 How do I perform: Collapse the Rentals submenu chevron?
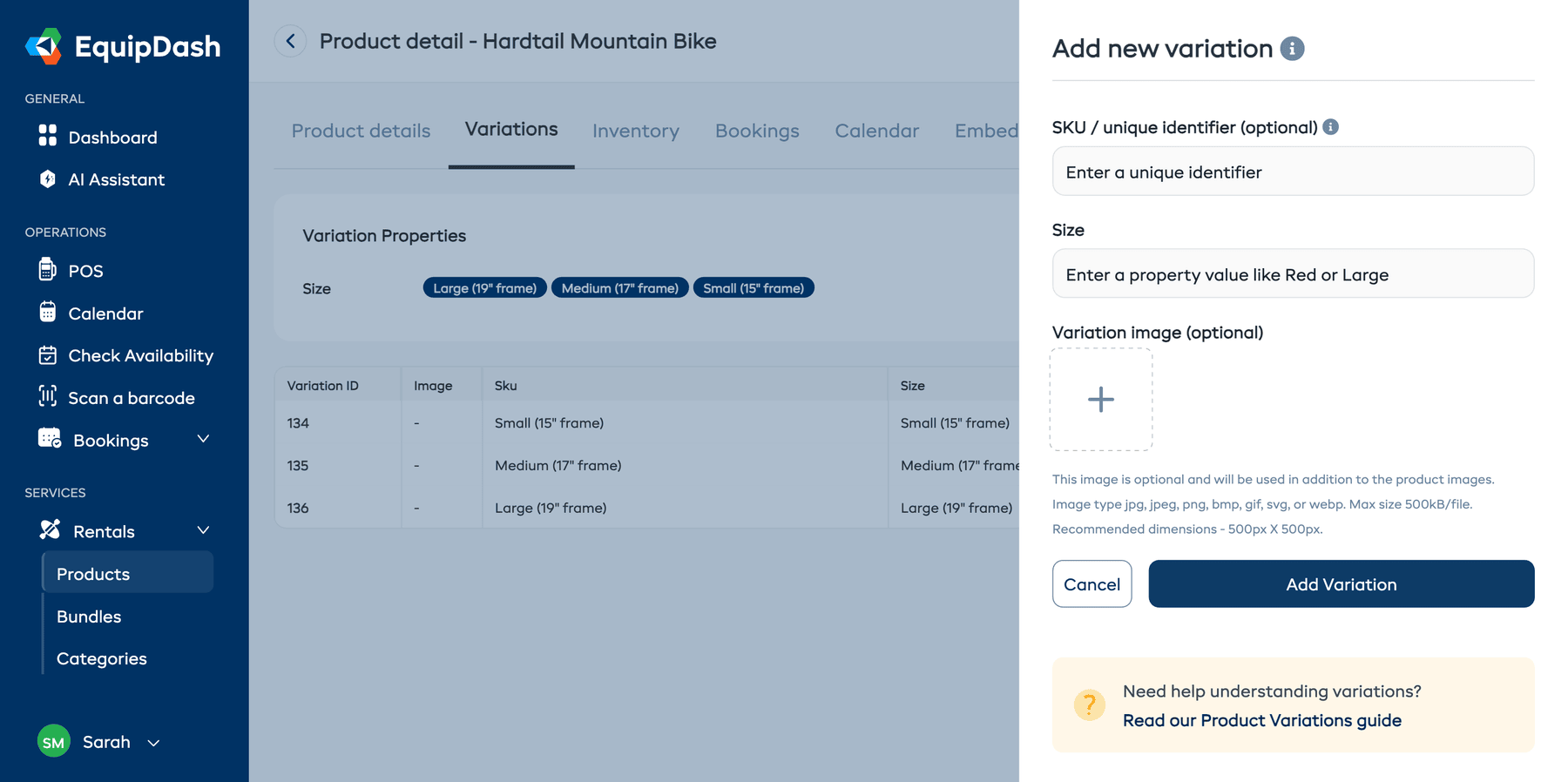pos(203,530)
